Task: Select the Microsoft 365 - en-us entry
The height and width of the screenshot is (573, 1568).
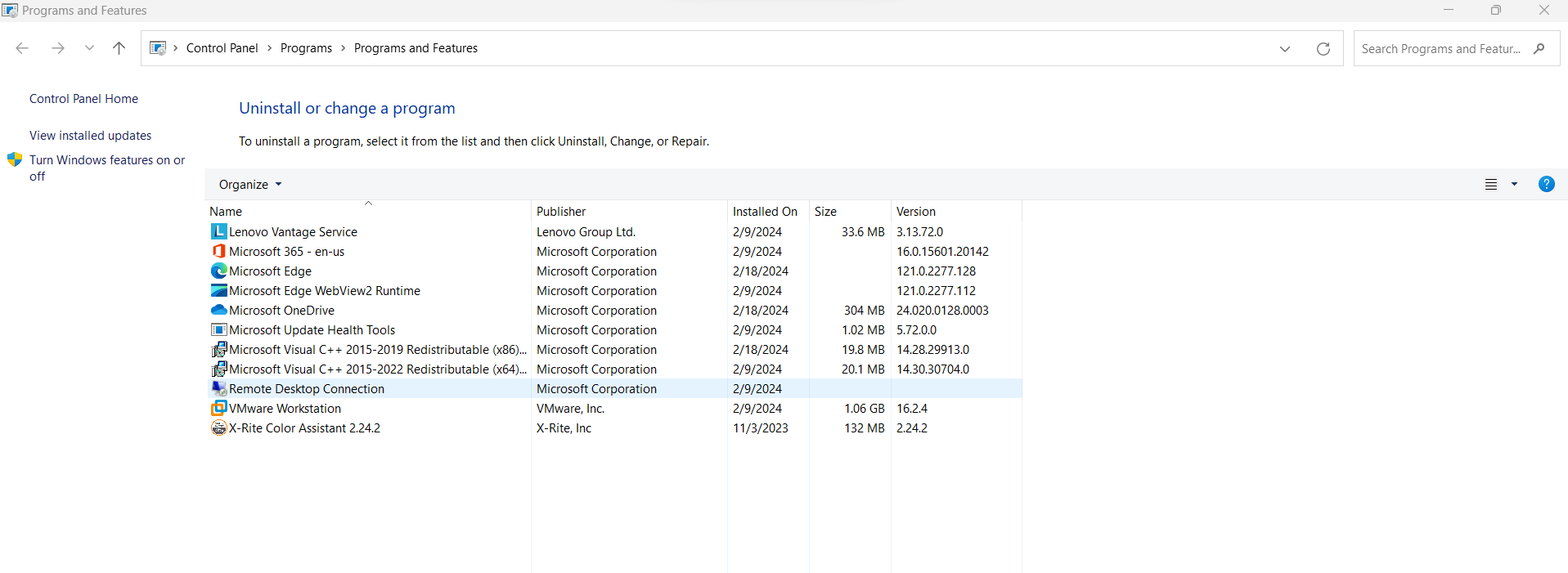Action: pyautogui.click(x=286, y=252)
